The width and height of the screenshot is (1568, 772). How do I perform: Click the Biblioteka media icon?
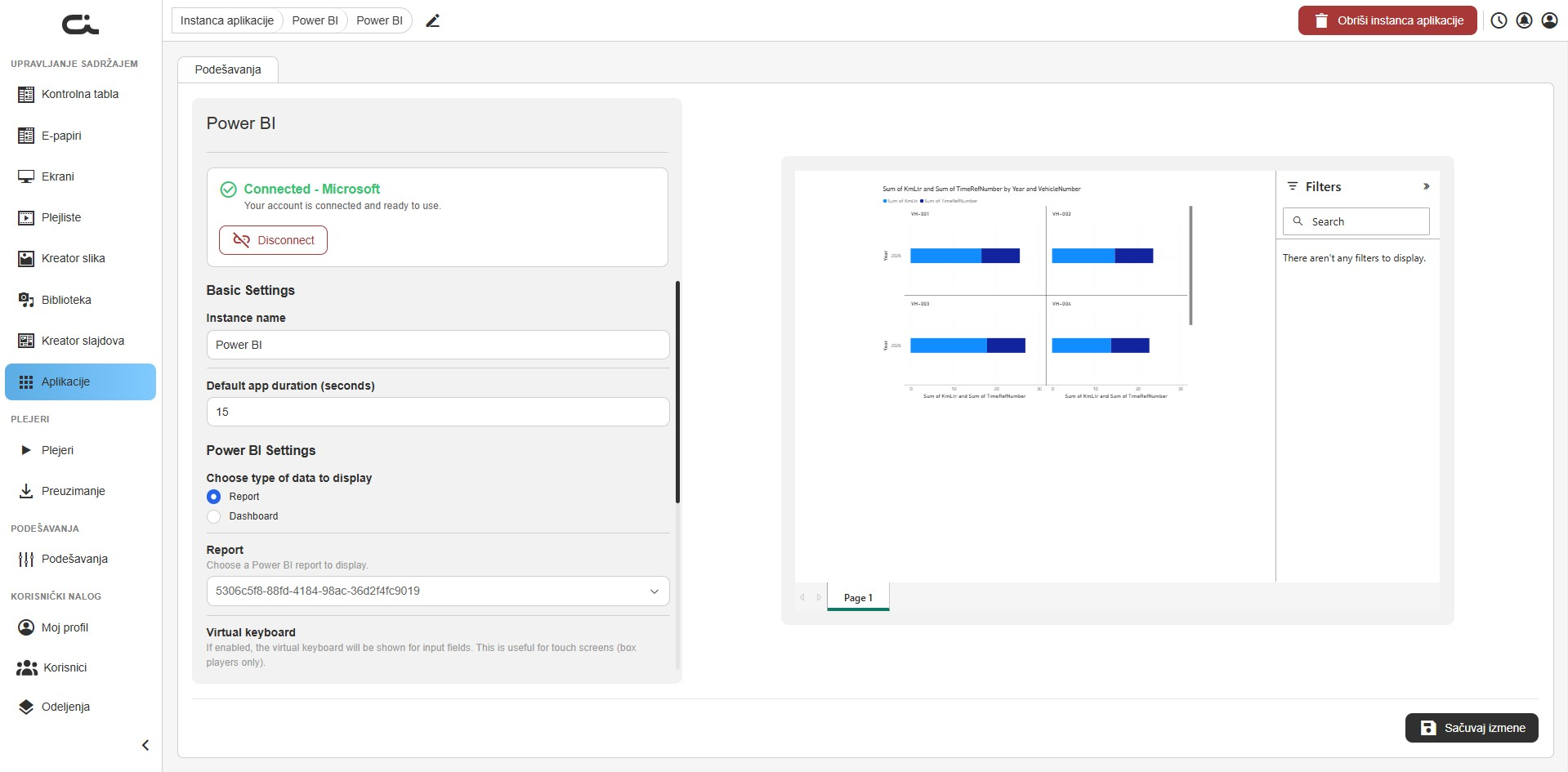(x=26, y=300)
